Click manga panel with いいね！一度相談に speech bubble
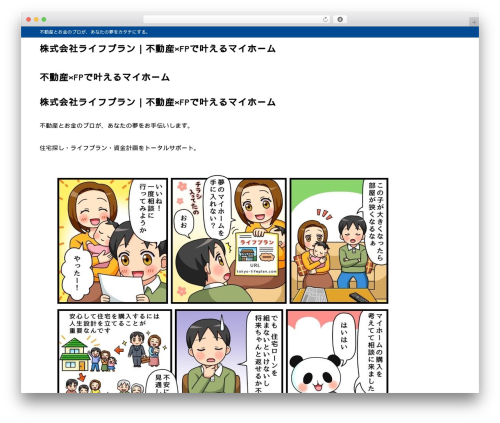500x423 pixels. [x=113, y=241]
